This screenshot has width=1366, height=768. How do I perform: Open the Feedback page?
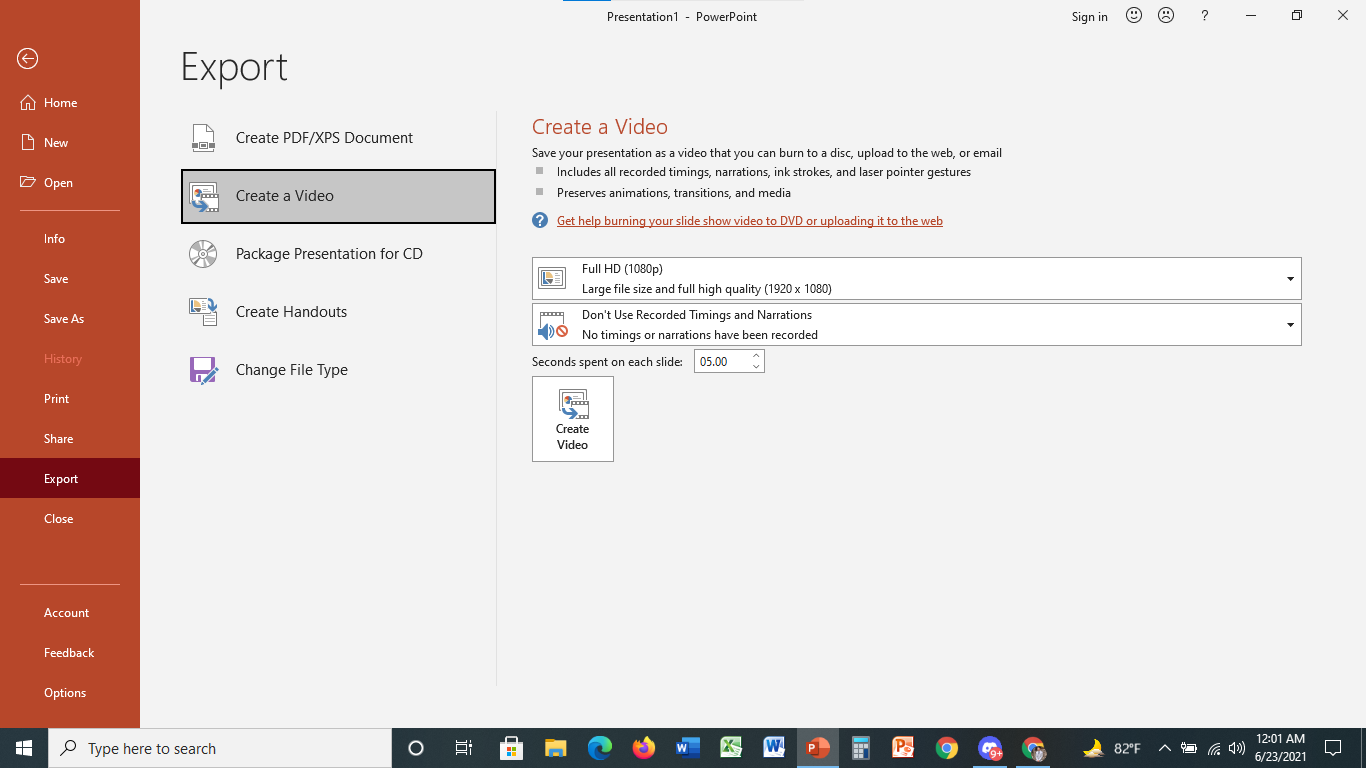[70, 653]
